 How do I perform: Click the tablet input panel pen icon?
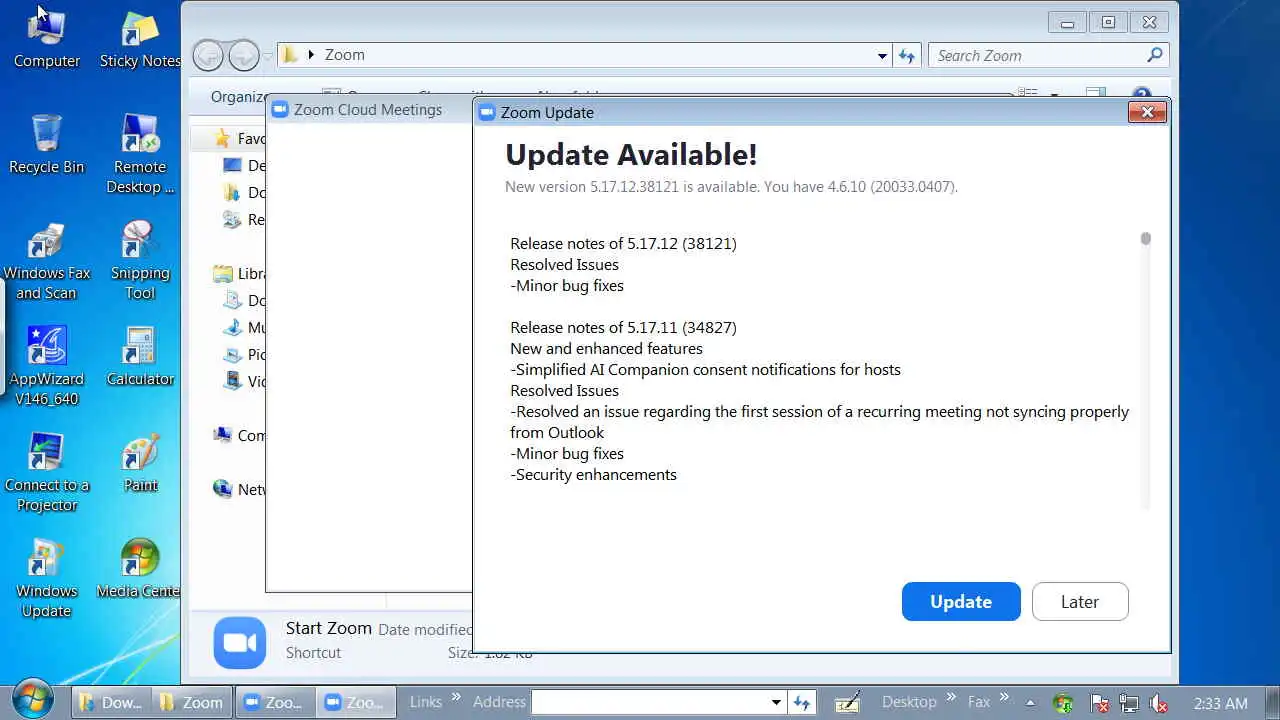[847, 702]
